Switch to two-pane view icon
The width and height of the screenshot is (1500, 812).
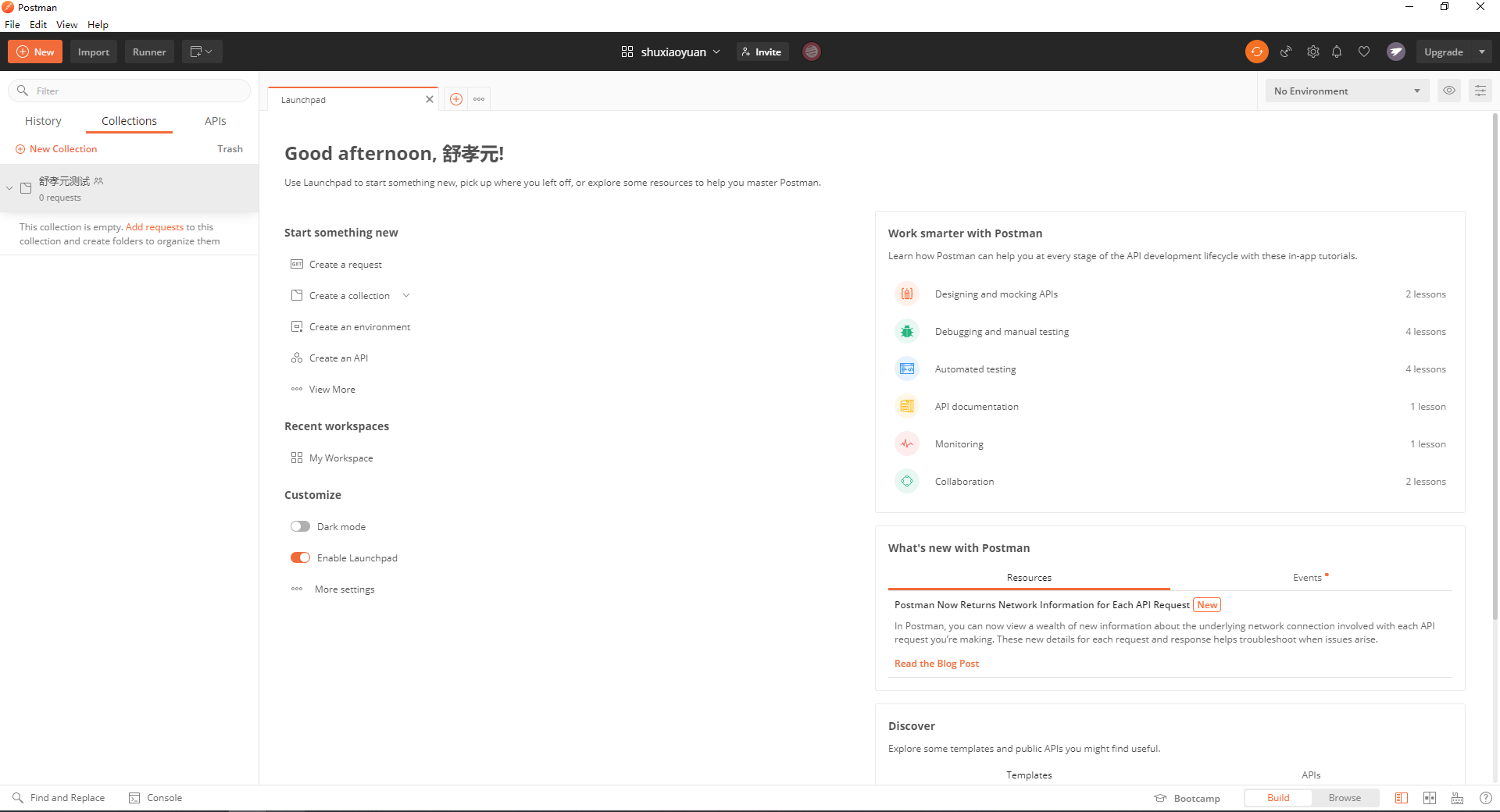[x=1430, y=798]
